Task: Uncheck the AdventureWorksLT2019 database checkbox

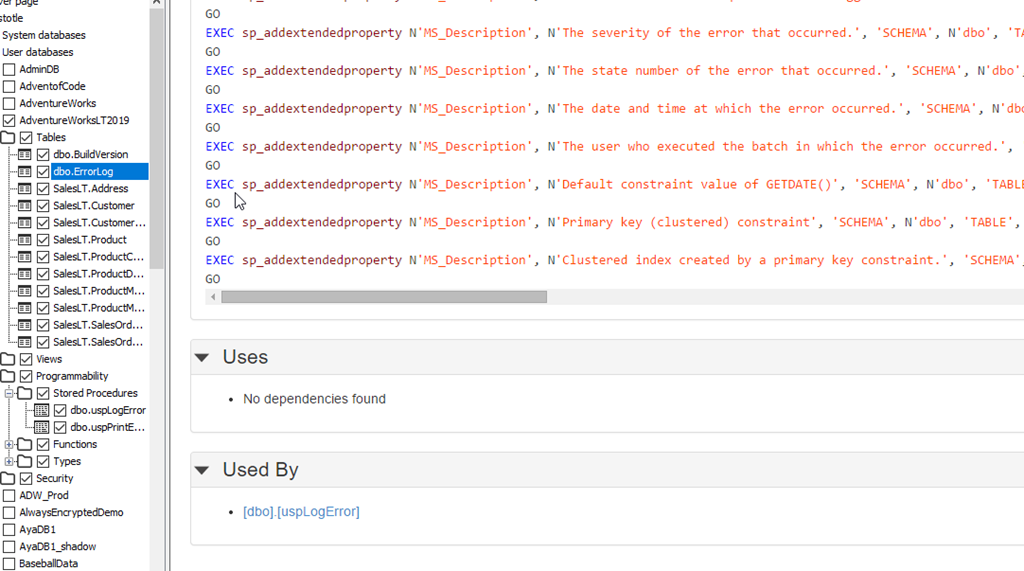Action: pyautogui.click(x=9, y=121)
